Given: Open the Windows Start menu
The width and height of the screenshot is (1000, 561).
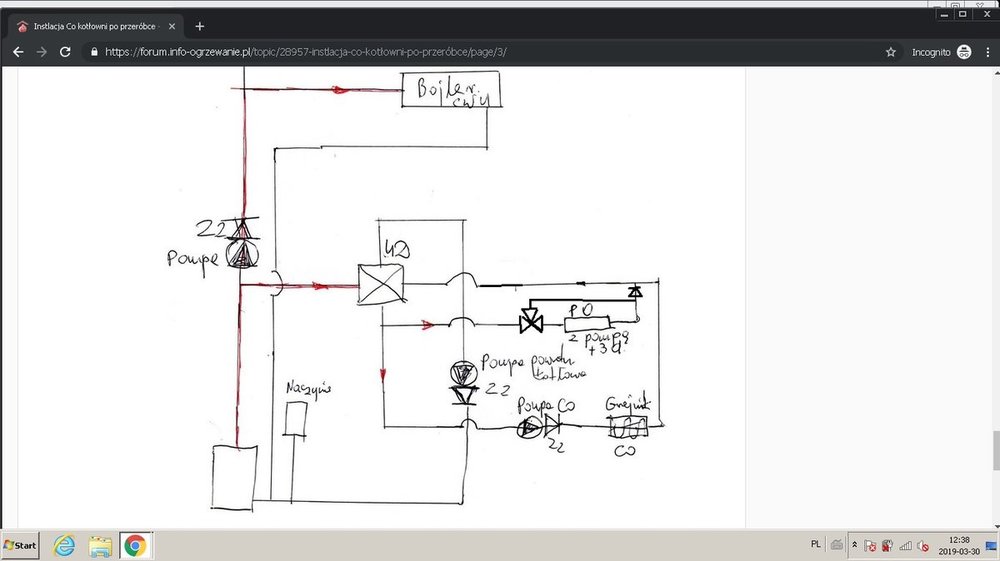Looking at the screenshot, I should pyautogui.click(x=20, y=545).
